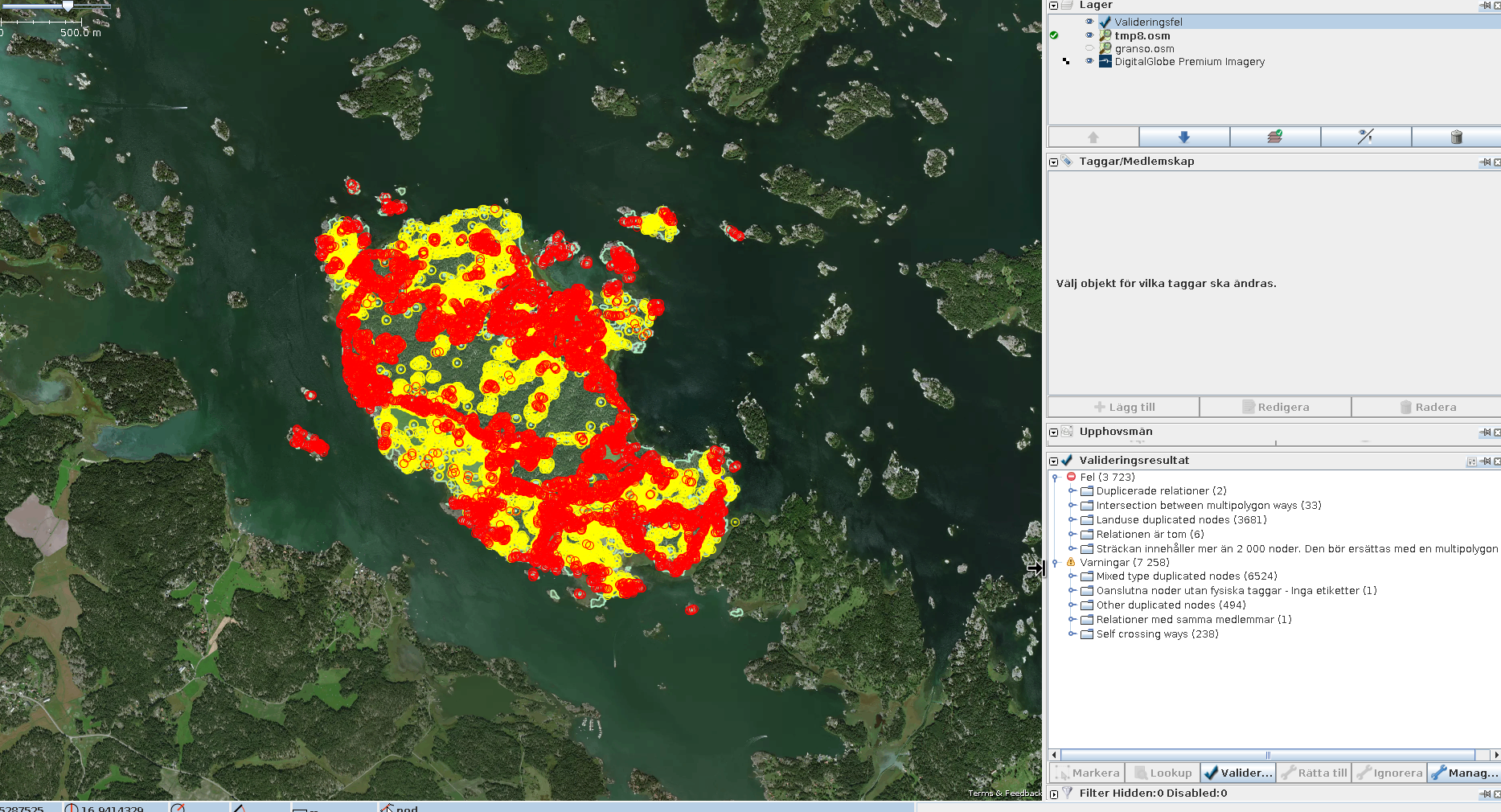Adjust the map zoom slider handle

click(68, 6)
